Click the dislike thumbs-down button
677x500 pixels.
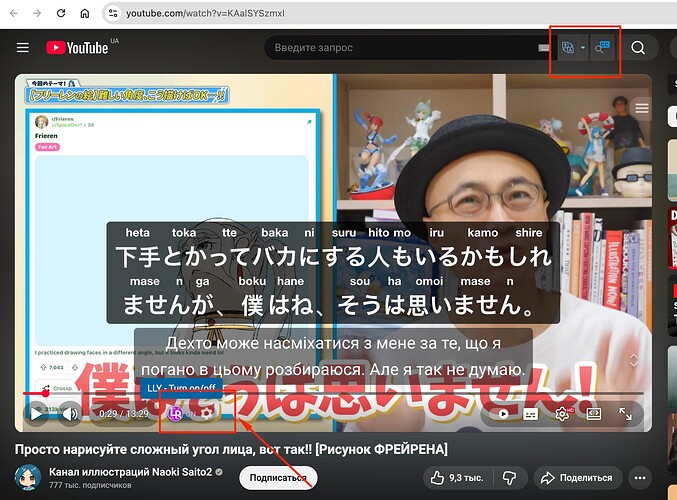click(511, 477)
